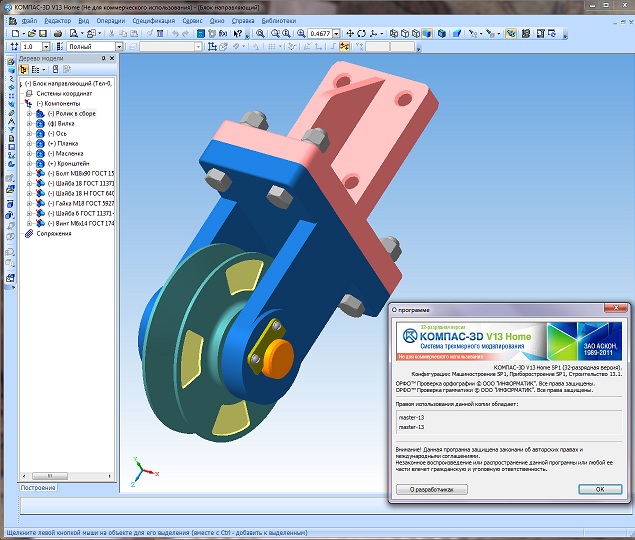Expand the Ролик в сборе component
Screen dimensions: 635x540
(29, 113)
